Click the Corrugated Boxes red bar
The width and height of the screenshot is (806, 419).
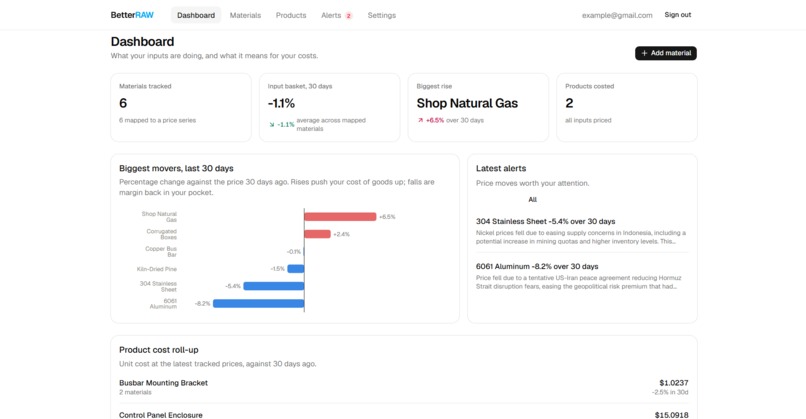317,234
